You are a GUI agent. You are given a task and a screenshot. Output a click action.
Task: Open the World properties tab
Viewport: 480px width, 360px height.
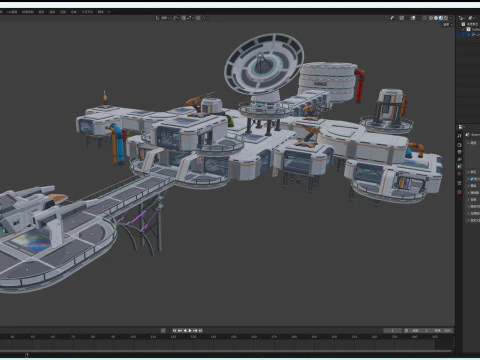pos(459,173)
